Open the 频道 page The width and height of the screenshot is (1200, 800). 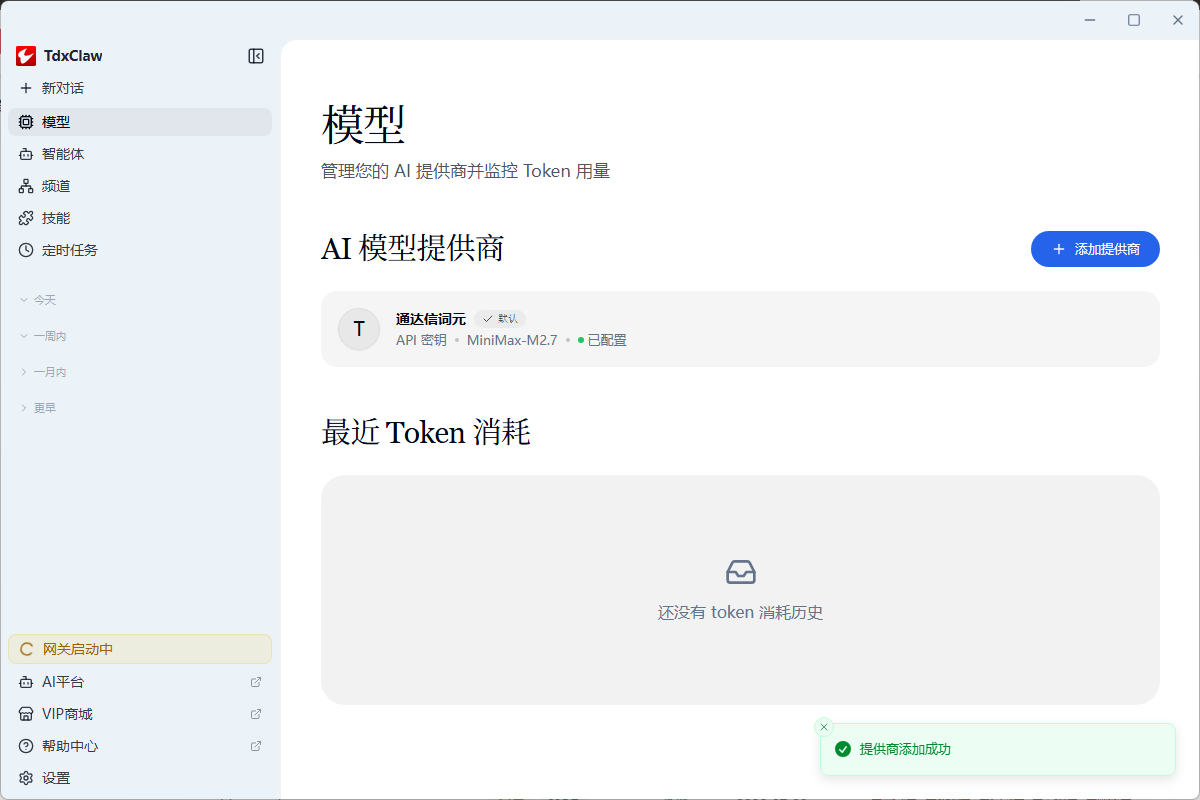coord(140,186)
